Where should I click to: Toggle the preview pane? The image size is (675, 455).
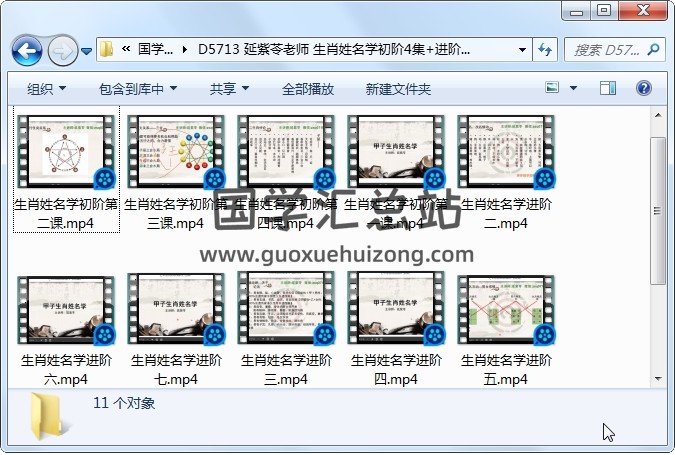point(608,88)
